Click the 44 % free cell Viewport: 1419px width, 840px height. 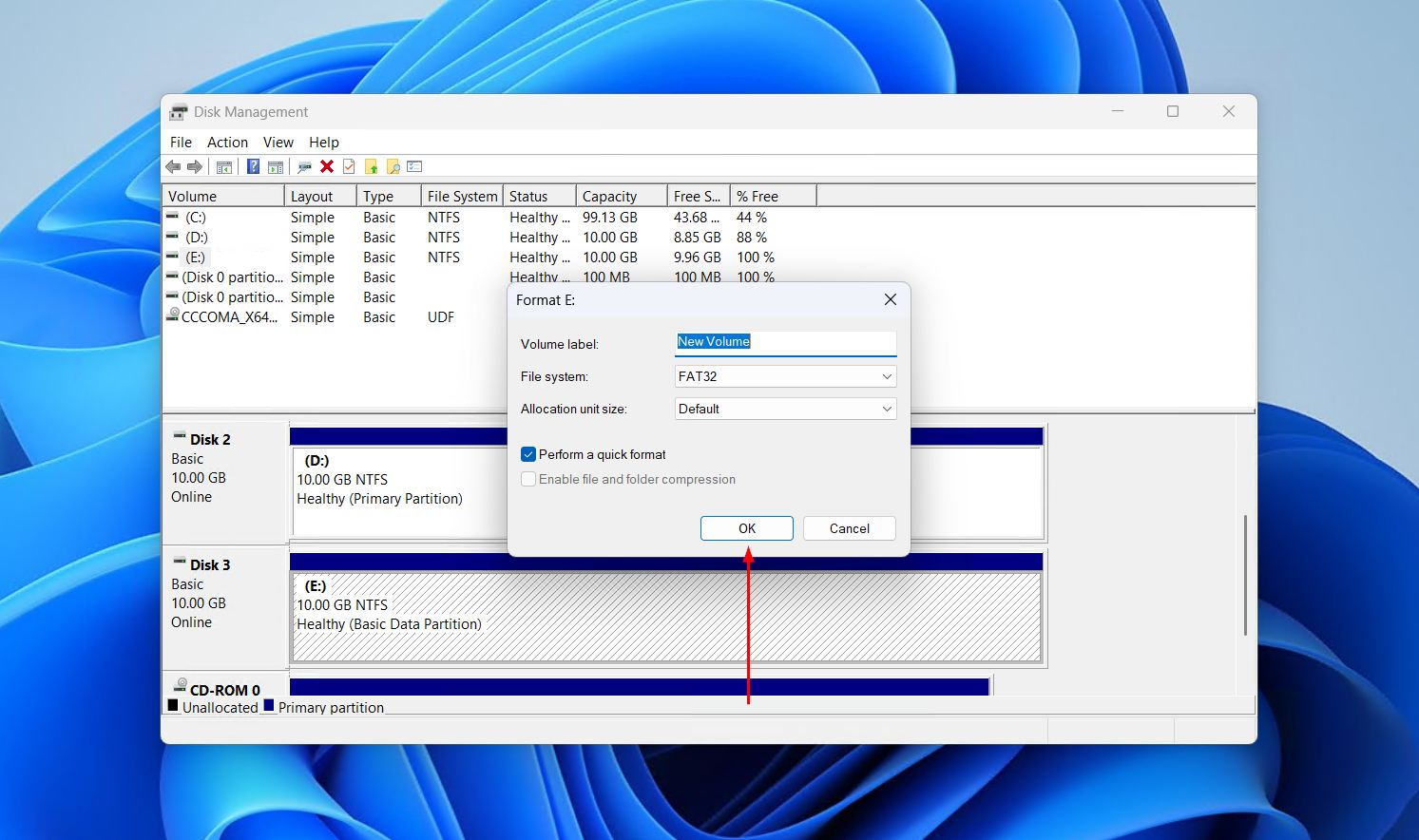[x=752, y=218]
